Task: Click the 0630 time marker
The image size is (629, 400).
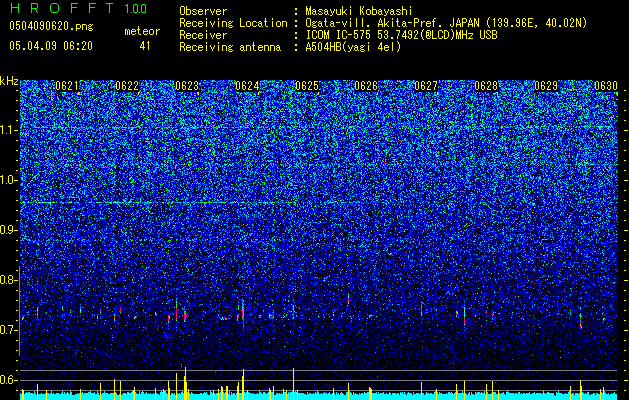Action: click(x=606, y=86)
